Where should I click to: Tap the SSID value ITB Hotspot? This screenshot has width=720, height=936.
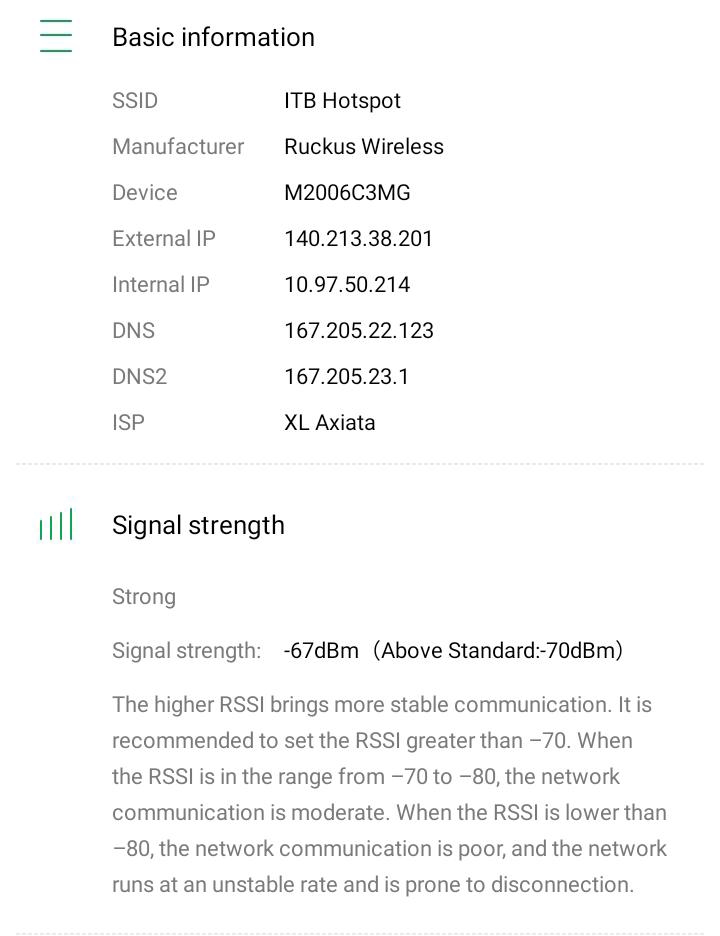tap(342, 100)
